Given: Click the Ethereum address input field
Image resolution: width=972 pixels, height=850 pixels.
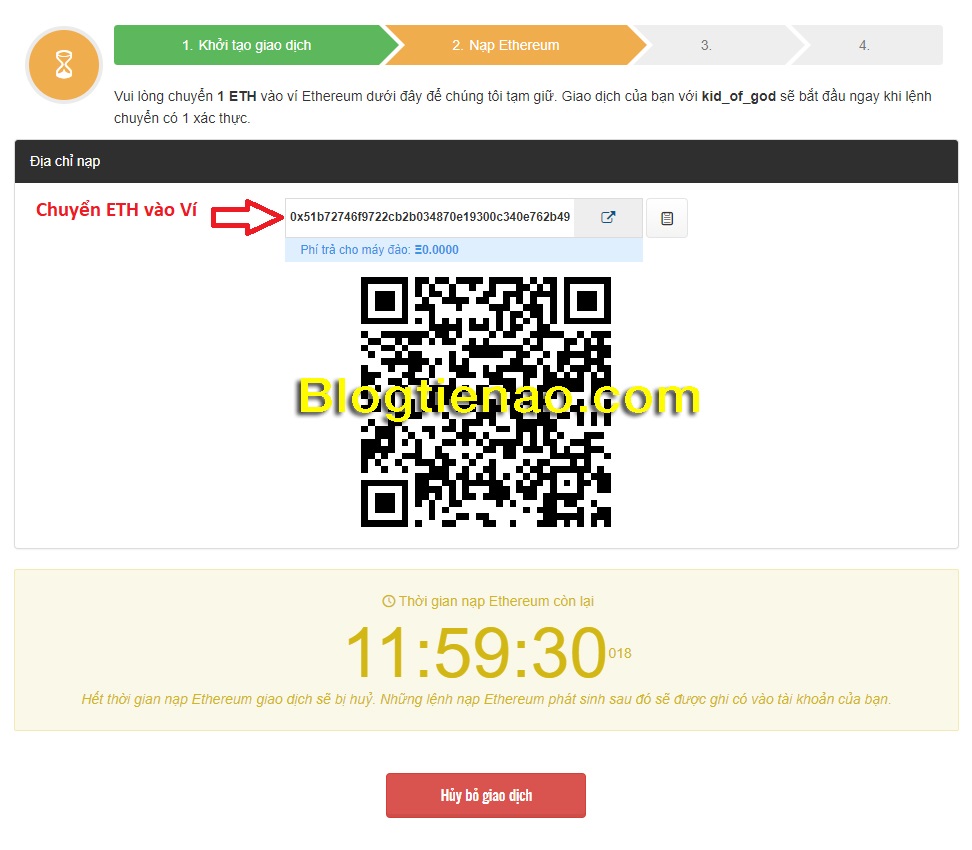Looking at the screenshot, I should pyautogui.click(x=430, y=218).
